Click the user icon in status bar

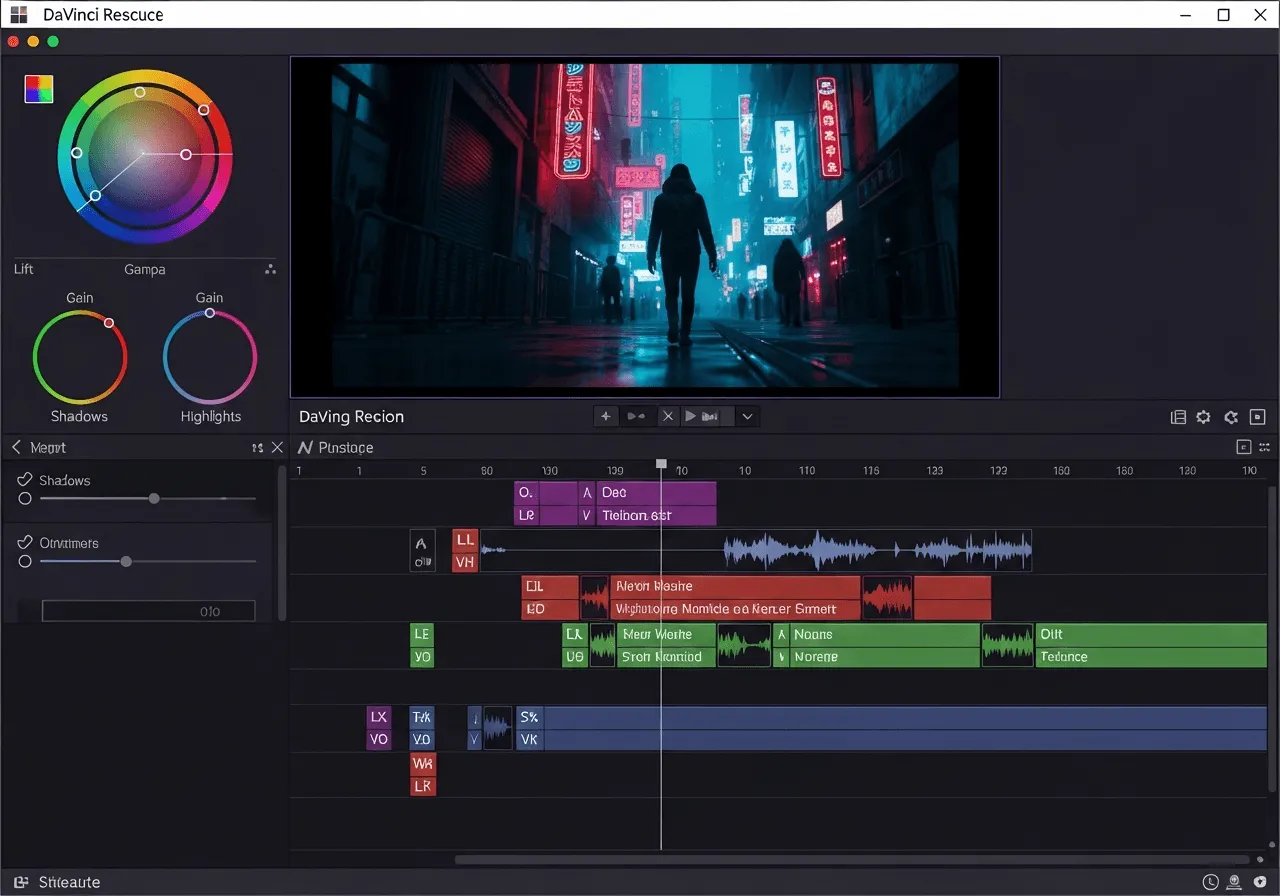1235,882
